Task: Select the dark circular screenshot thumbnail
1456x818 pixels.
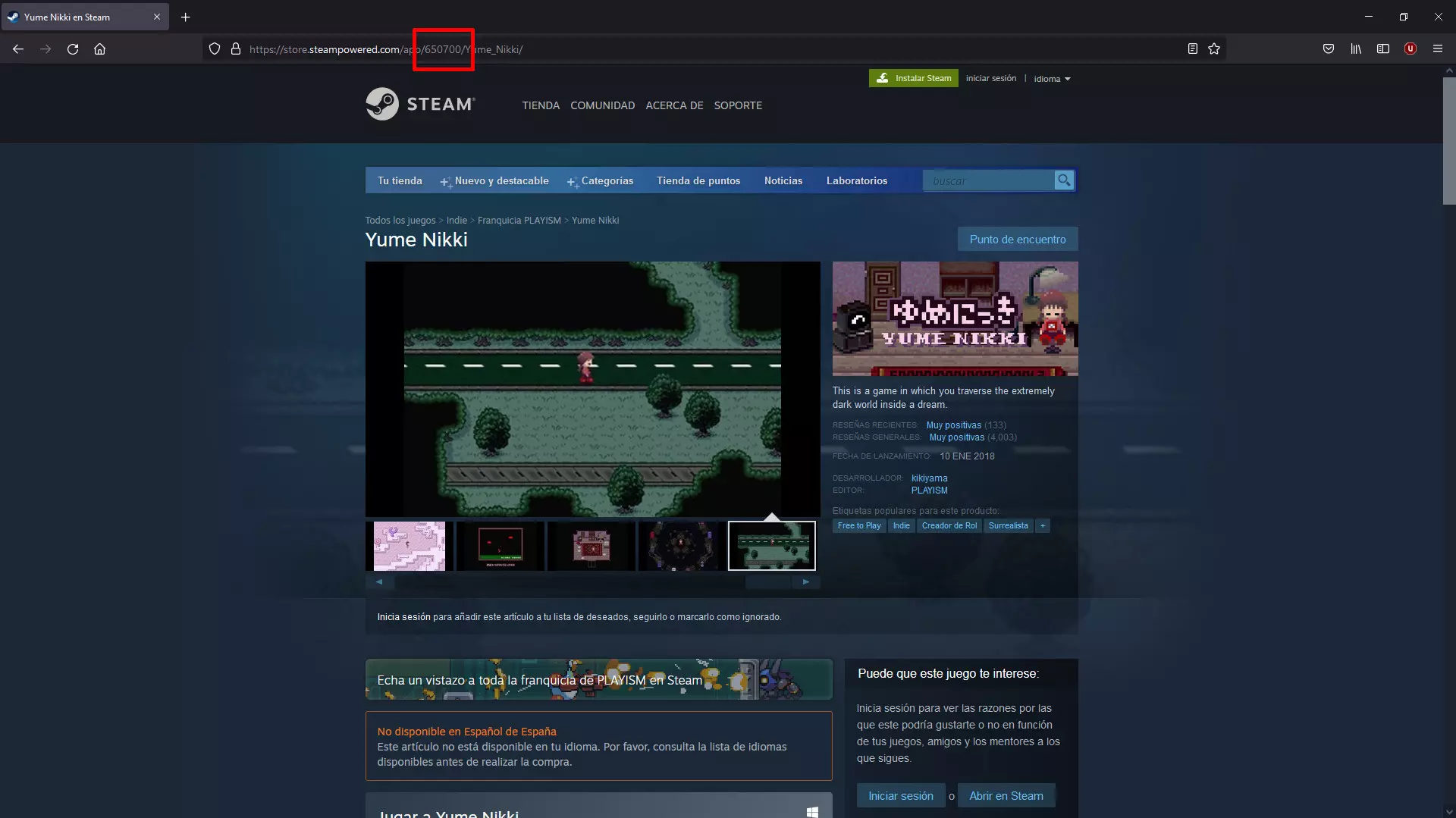Action: pyautogui.click(x=682, y=546)
